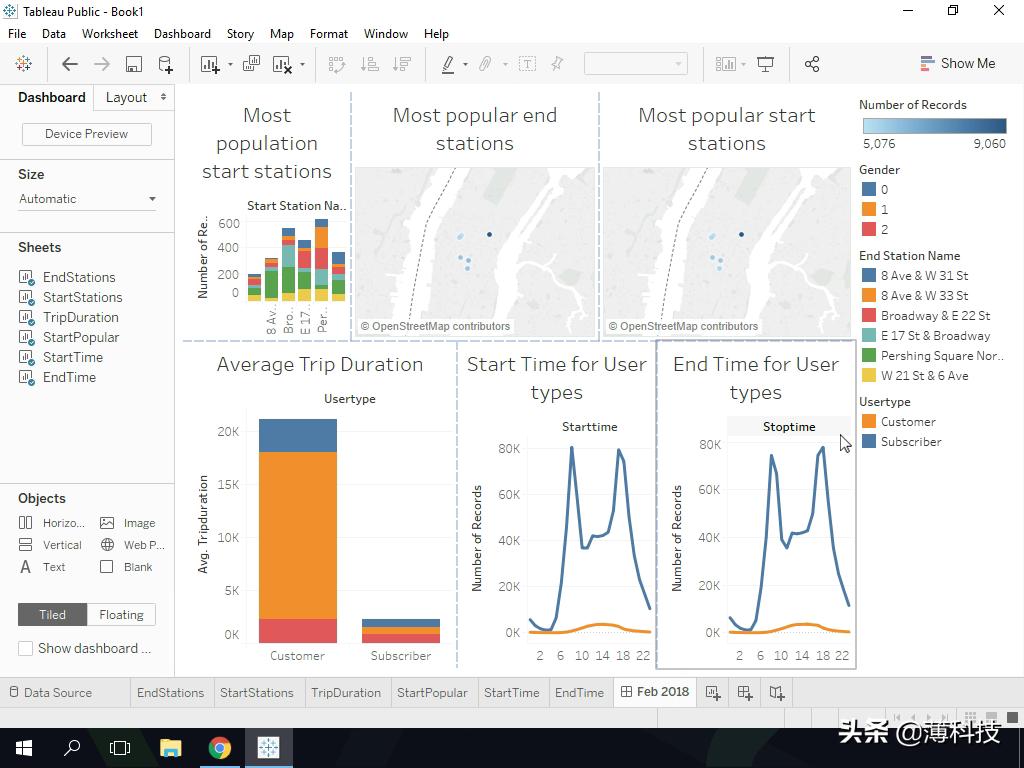1024x768 pixels.
Task: Click the Show Me button
Action: [x=958, y=63]
